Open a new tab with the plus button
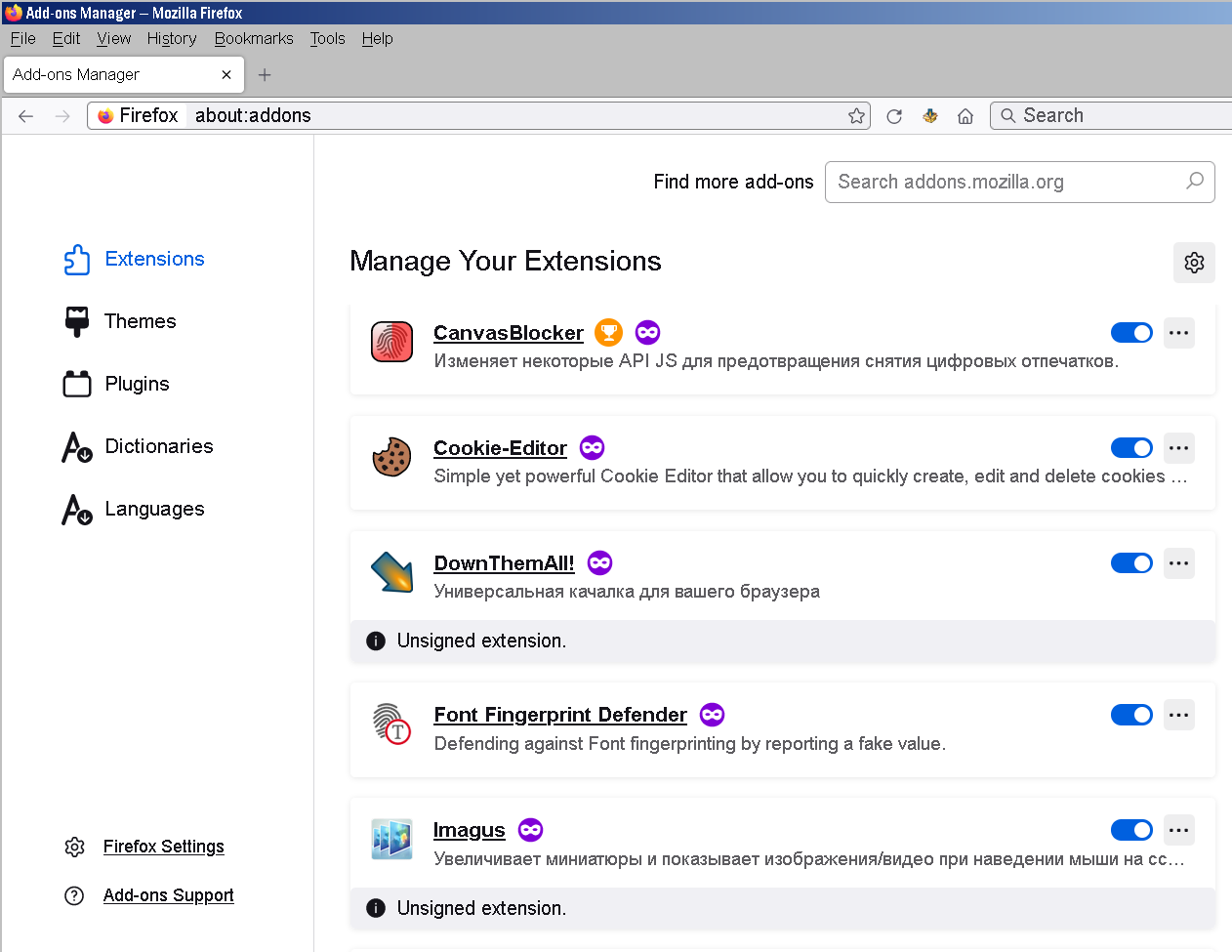This screenshot has height=952, width=1232. [x=265, y=74]
